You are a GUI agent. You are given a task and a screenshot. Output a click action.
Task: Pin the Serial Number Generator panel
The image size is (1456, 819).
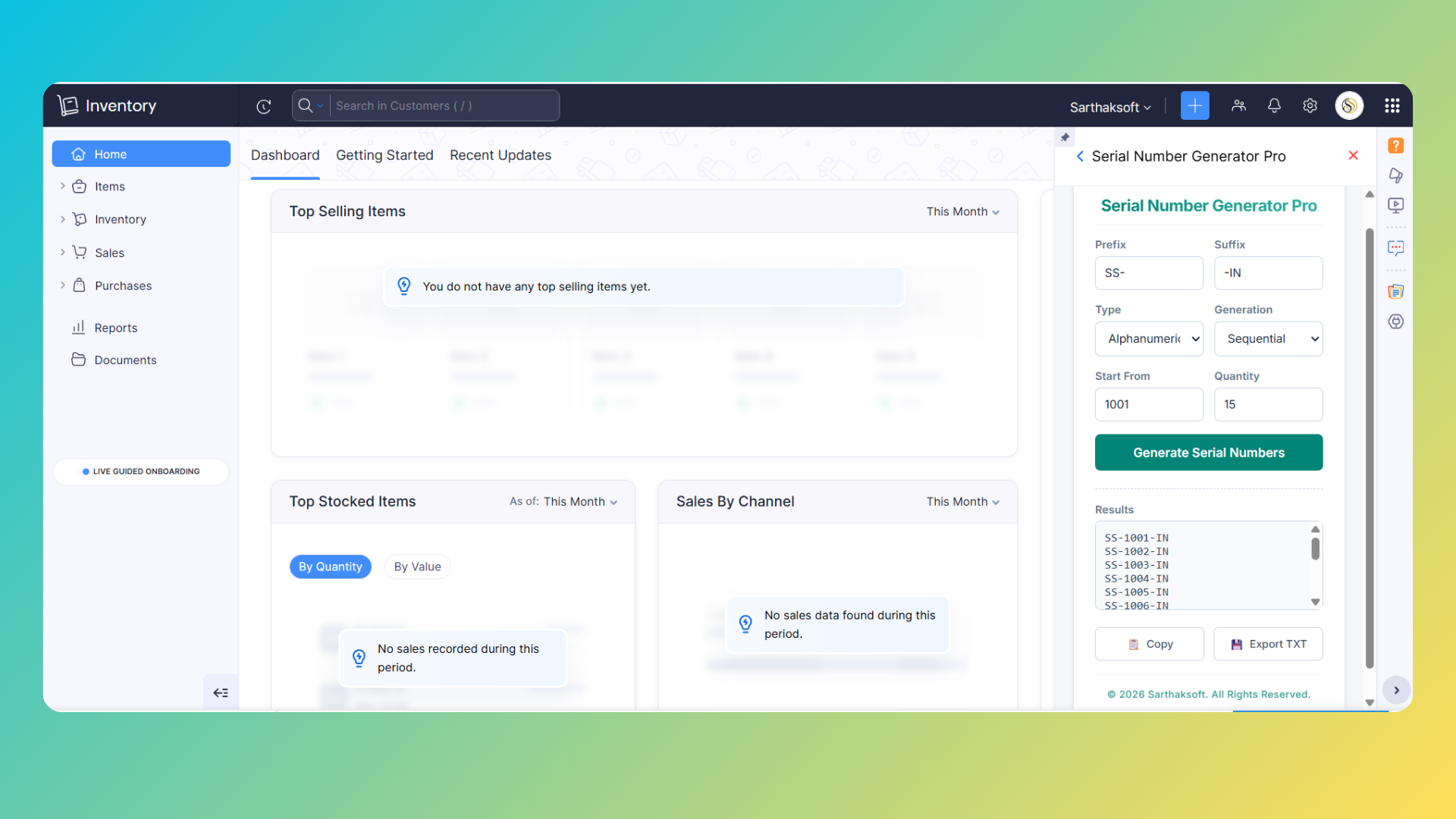[x=1065, y=137]
